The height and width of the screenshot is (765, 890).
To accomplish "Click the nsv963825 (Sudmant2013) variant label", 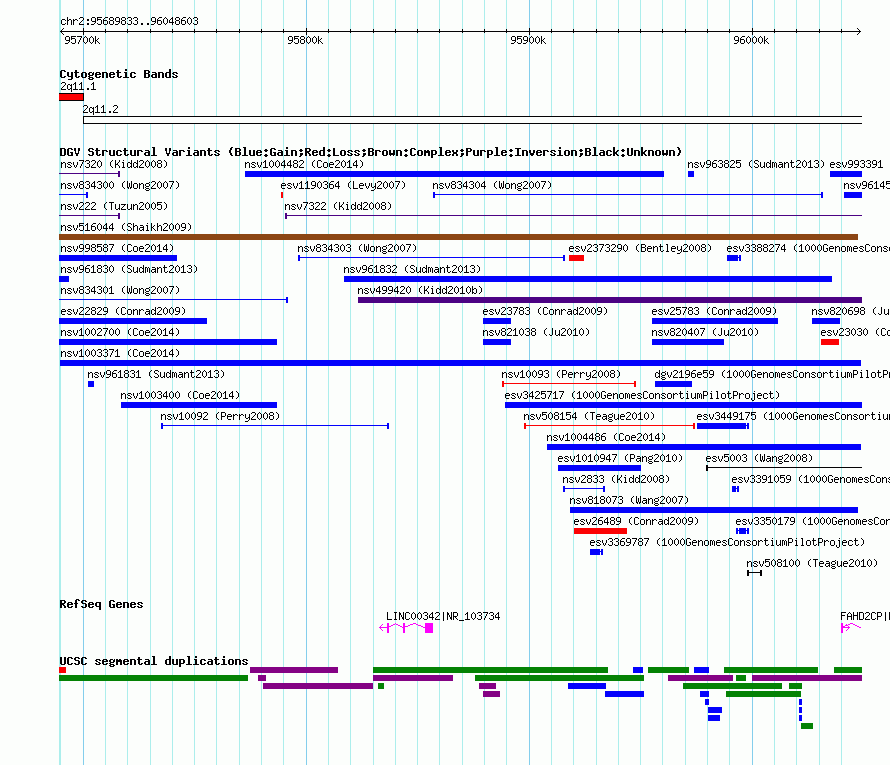I will click(x=756, y=164).
